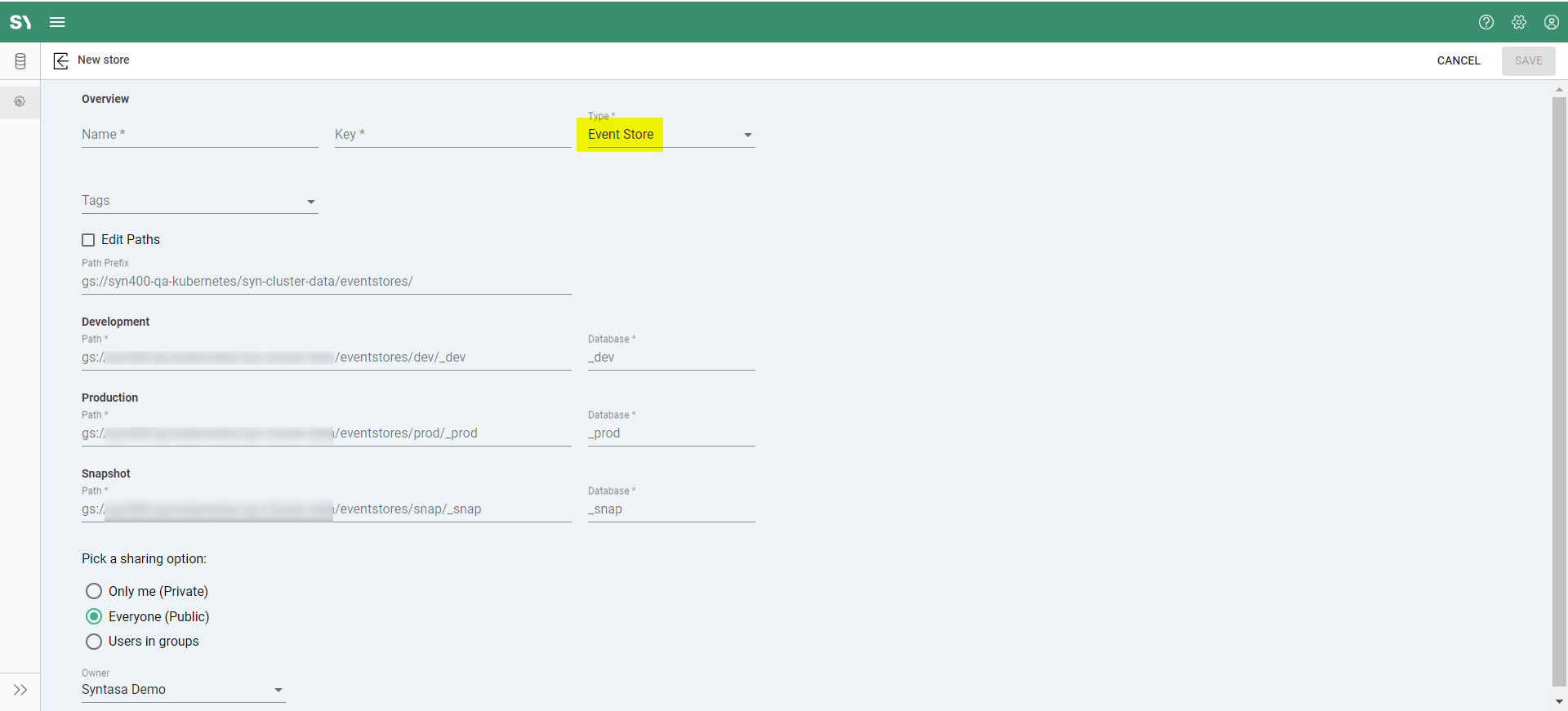Choose Users in groups sharing option

pos(94,642)
